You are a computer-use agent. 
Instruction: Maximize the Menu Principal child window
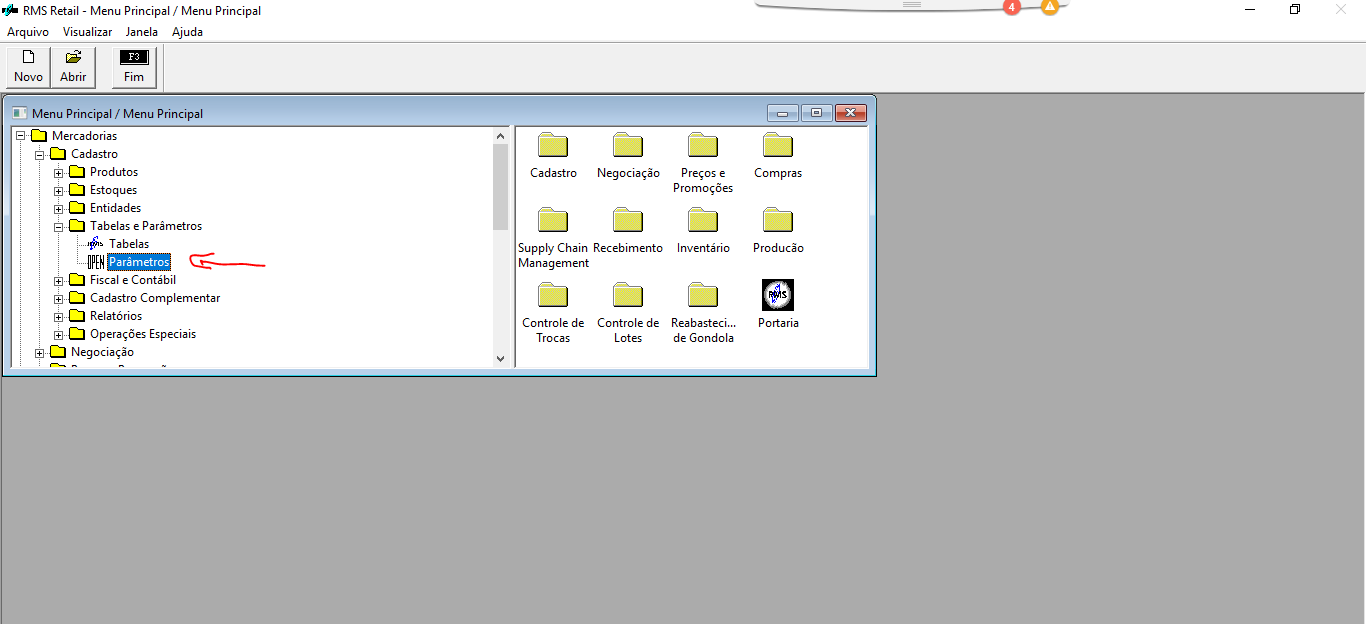(x=817, y=113)
